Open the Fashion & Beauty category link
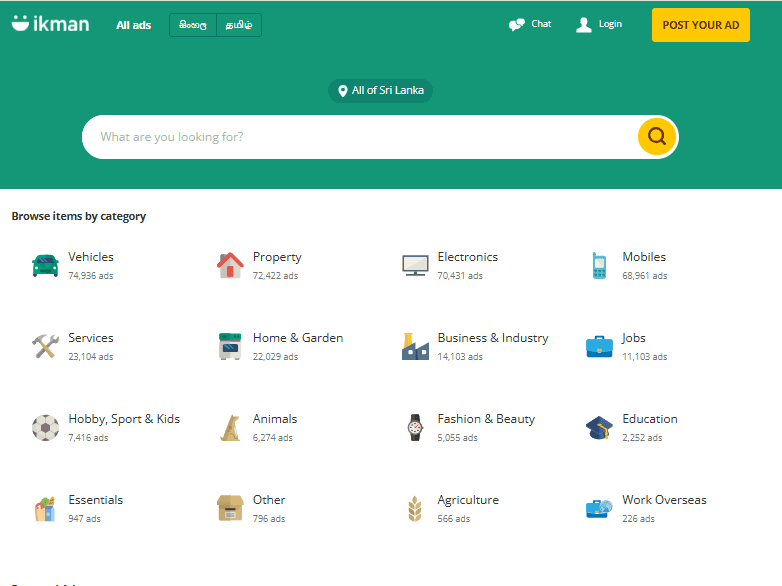The width and height of the screenshot is (782, 586). [486, 419]
